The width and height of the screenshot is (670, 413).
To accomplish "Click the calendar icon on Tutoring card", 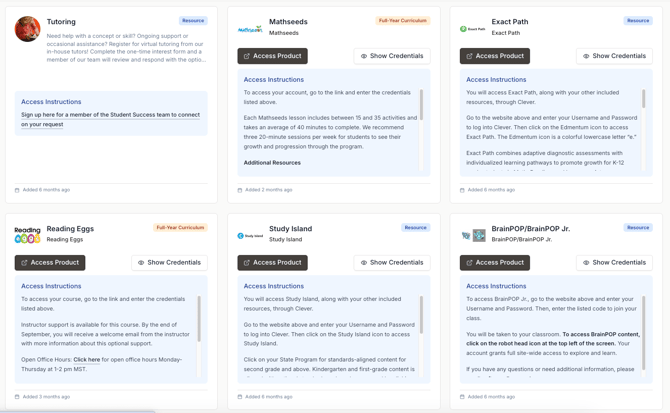I will pyautogui.click(x=17, y=190).
